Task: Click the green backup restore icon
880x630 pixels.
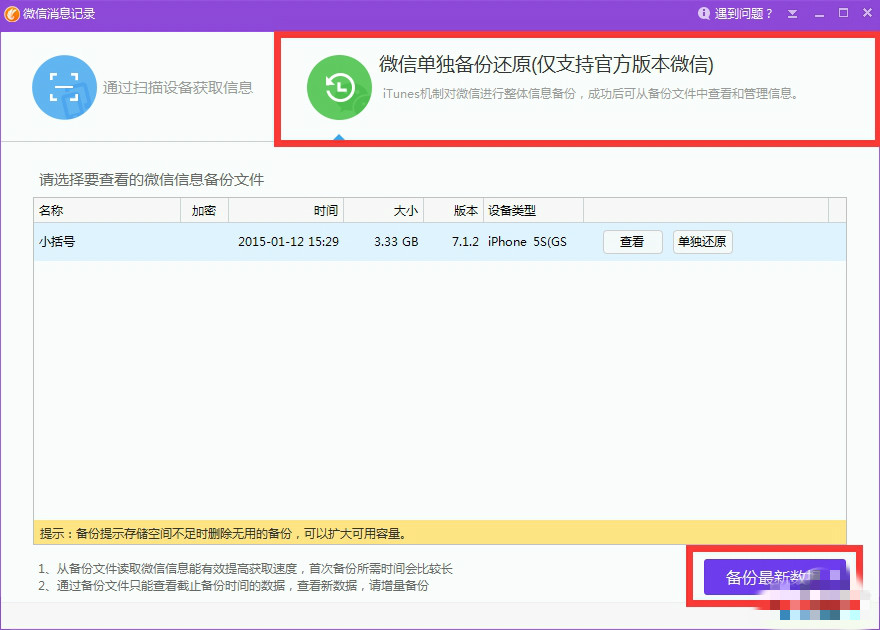Action: 339,88
